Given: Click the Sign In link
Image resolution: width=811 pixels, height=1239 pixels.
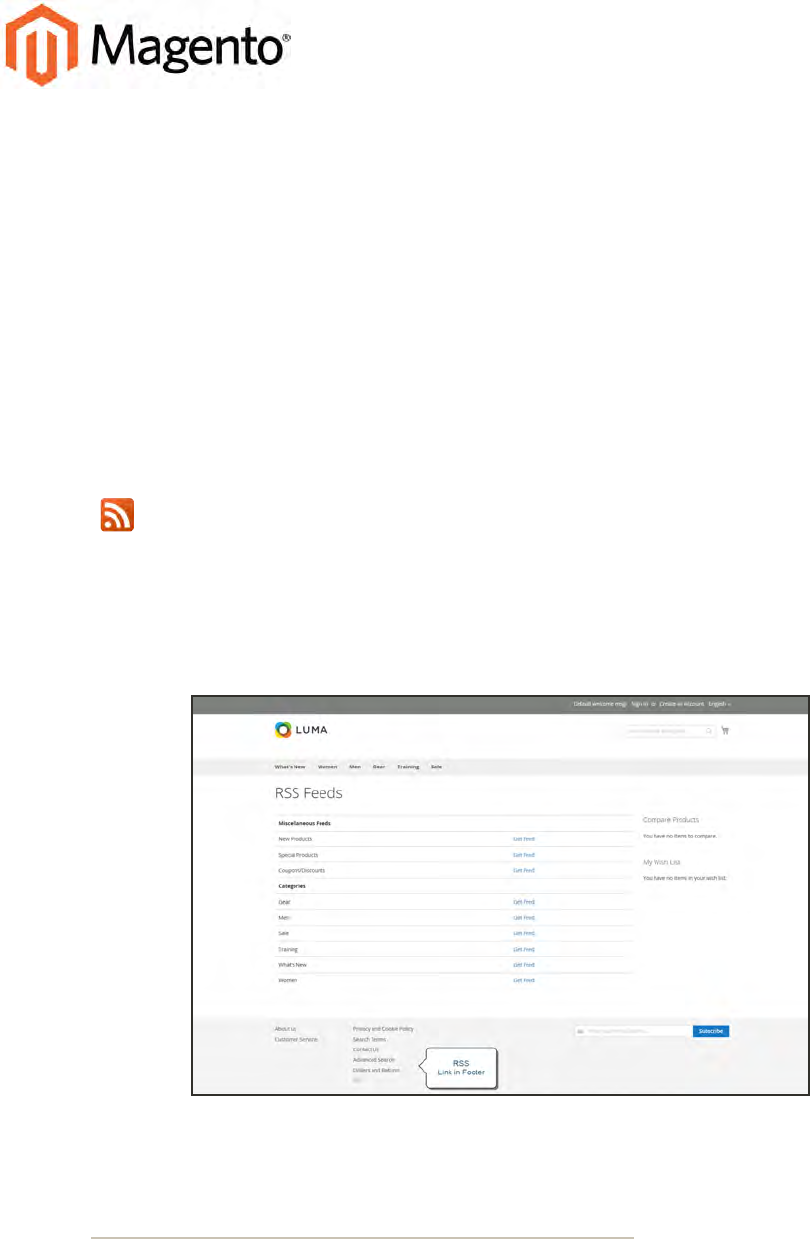Looking at the screenshot, I should coord(640,704).
